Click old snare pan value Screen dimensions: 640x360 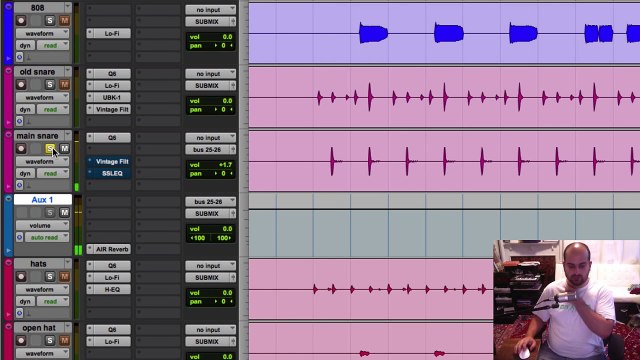tap(223, 109)
